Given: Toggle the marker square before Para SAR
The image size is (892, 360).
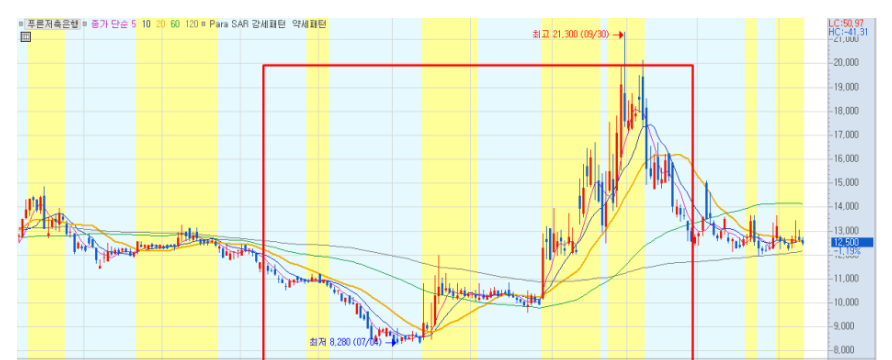Looking at the screenshot, I should coord(204,24).
